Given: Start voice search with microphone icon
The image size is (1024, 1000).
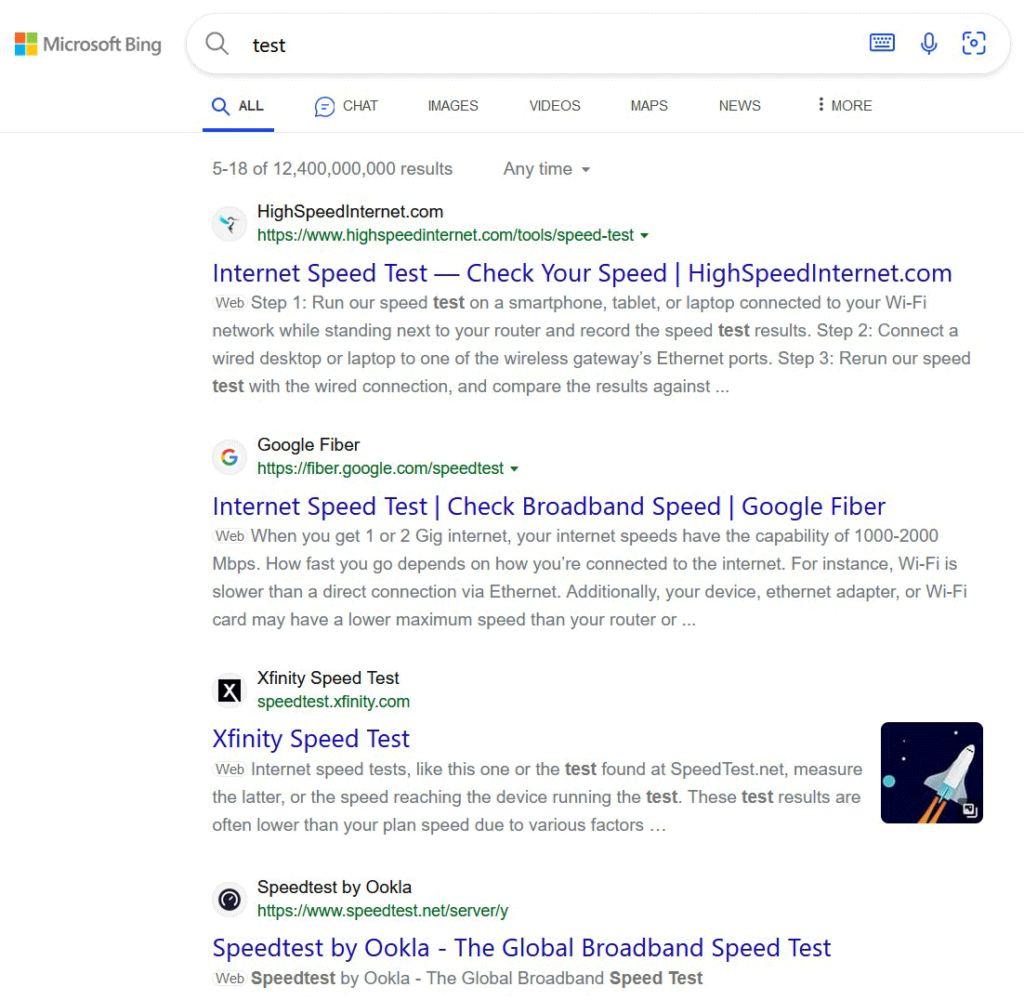Looking at the screenshot, I should click(929, 43).
